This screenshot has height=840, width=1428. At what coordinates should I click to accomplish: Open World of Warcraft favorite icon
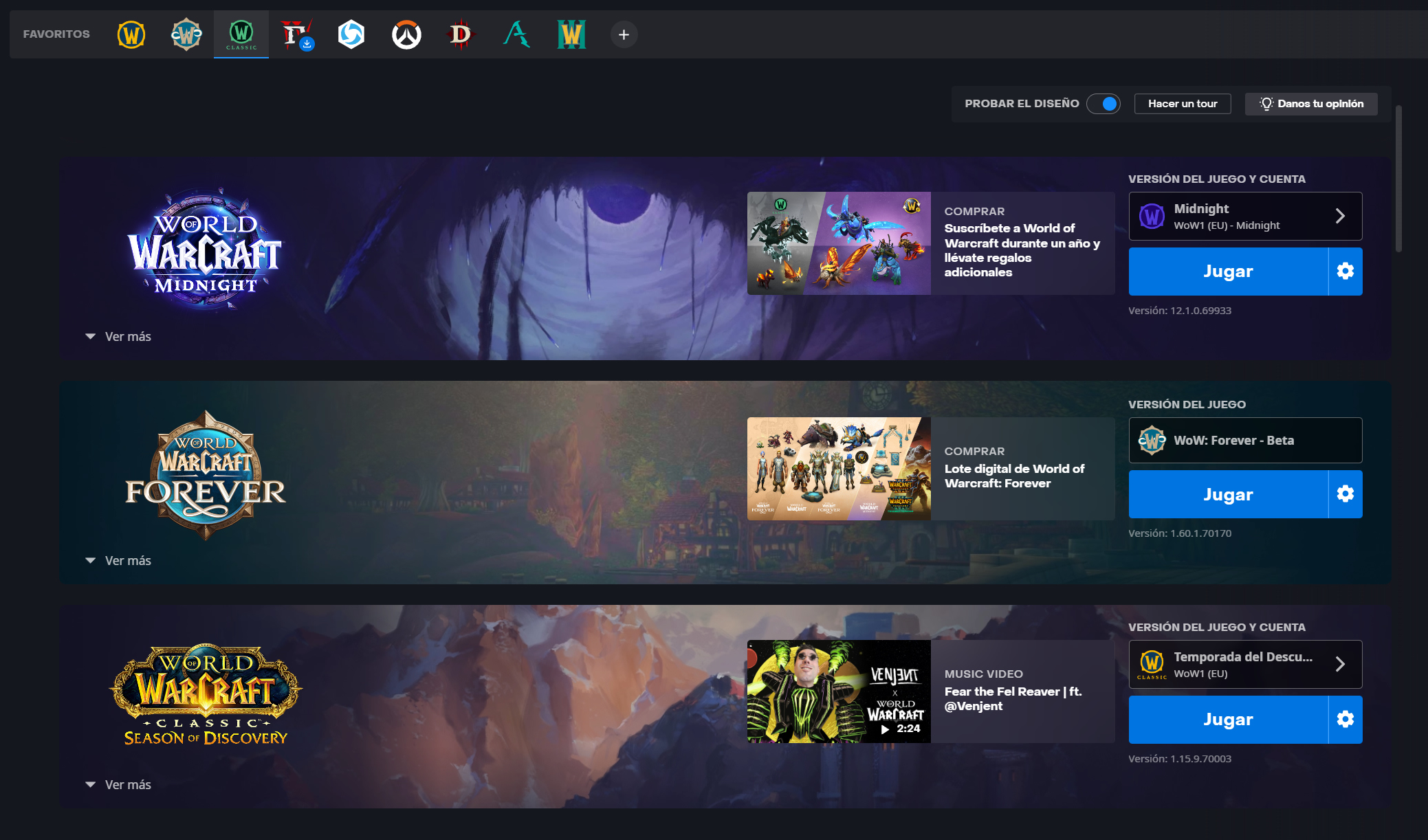pos(131,34)
